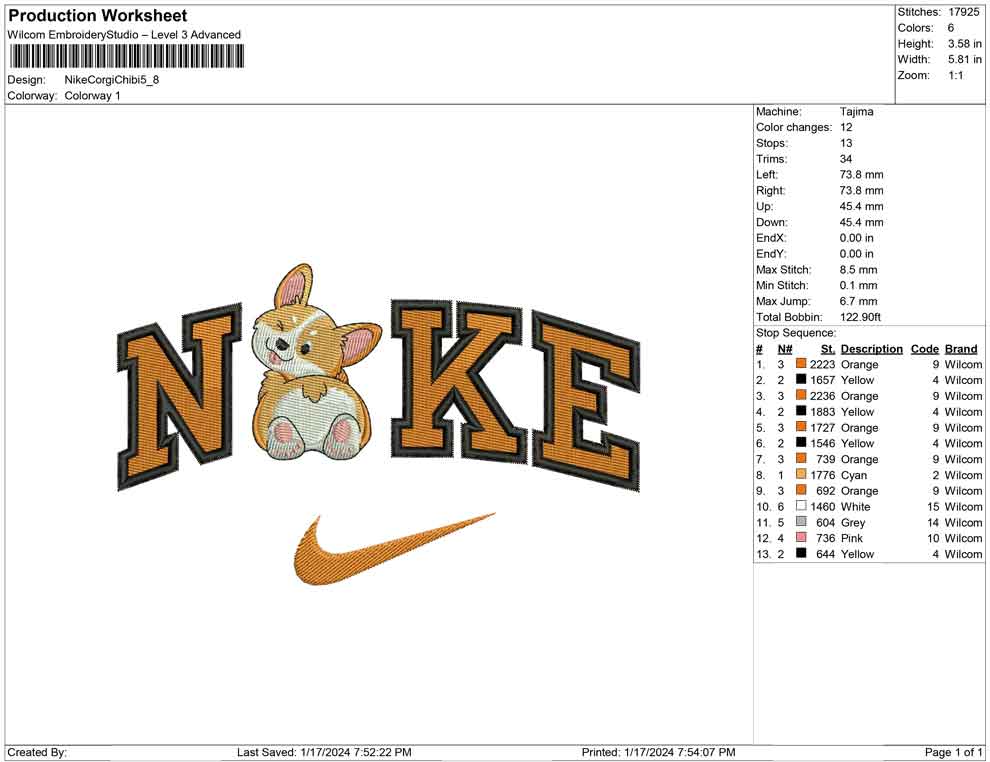Select the 1776 Cyan description text
The height and width of the screenshot is (762, 990).
click(854, 475)
